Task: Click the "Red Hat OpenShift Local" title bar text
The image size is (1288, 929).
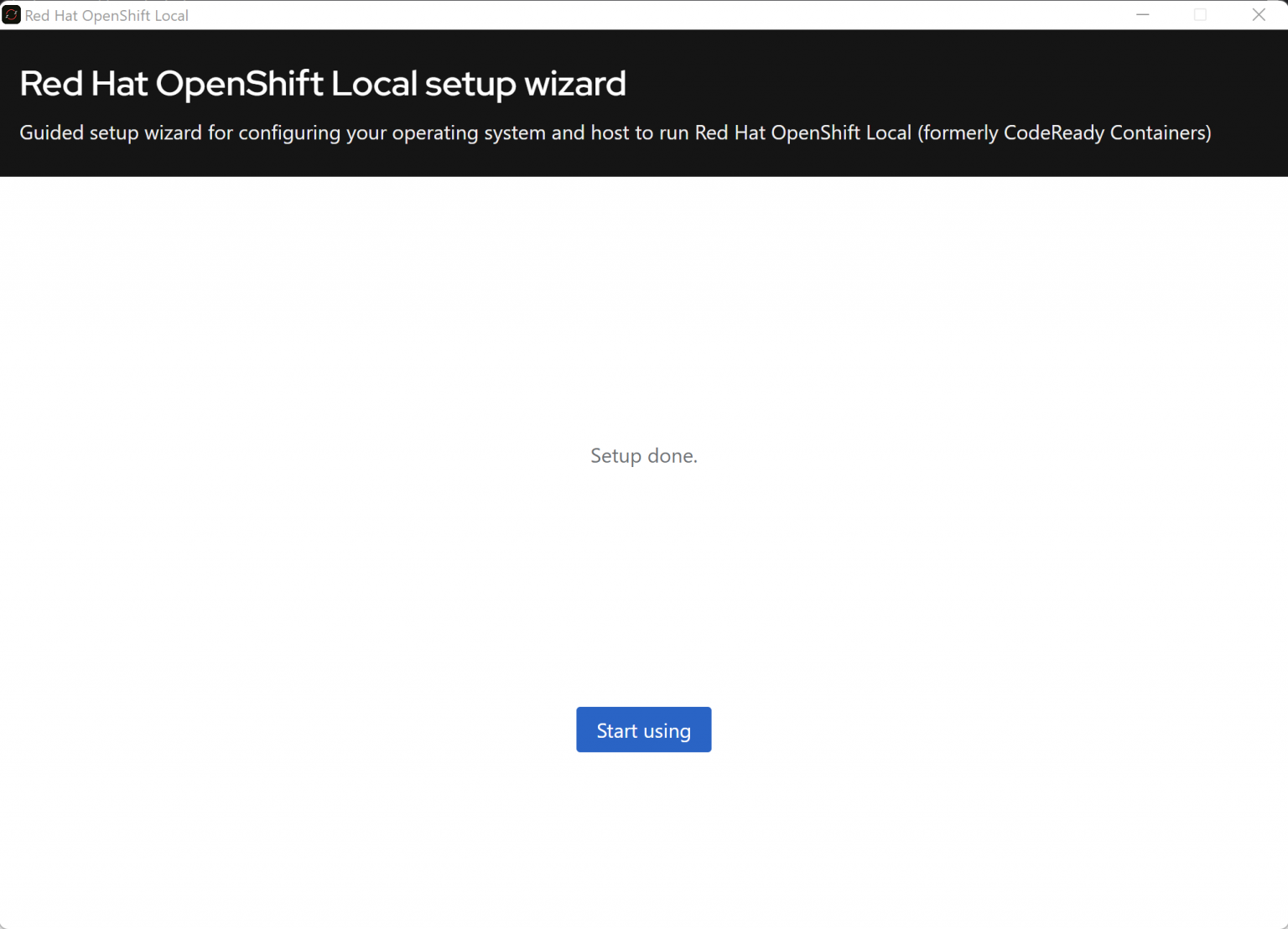Action: click(106, 16)
